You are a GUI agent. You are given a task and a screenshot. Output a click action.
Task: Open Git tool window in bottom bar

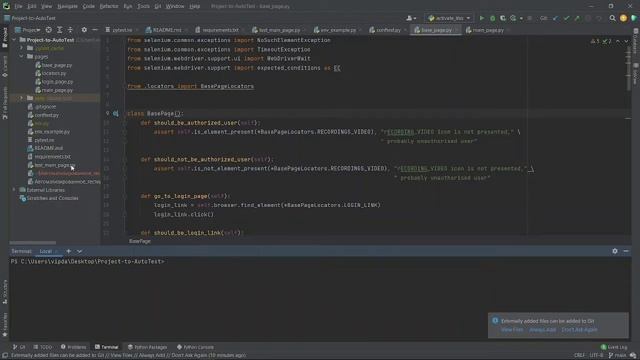19,347
